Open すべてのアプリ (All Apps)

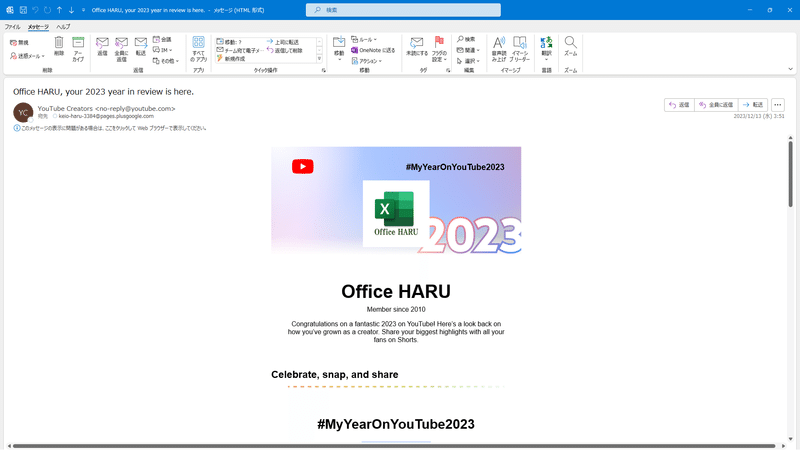click(x=198, y=49)
